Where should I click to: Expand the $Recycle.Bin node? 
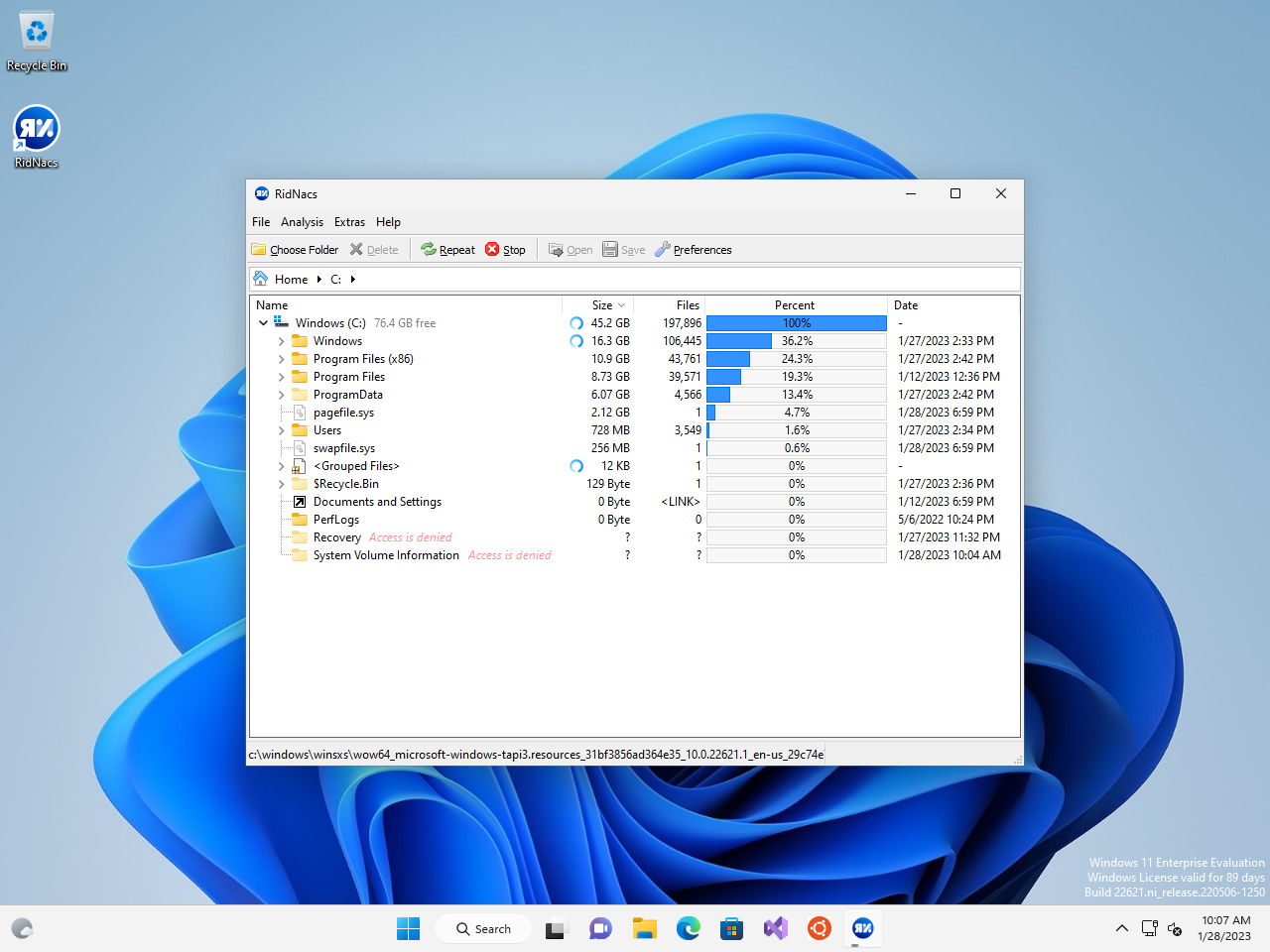[281, 484]
